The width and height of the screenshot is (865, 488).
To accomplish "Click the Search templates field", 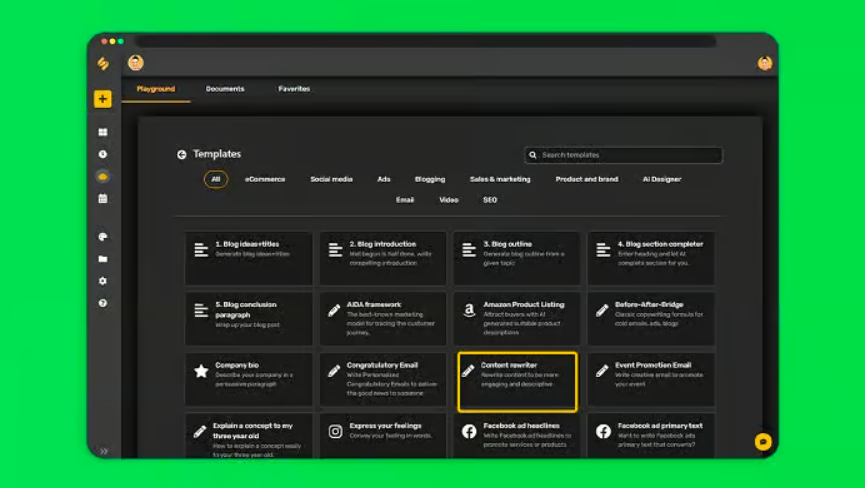I will point(623,155).
